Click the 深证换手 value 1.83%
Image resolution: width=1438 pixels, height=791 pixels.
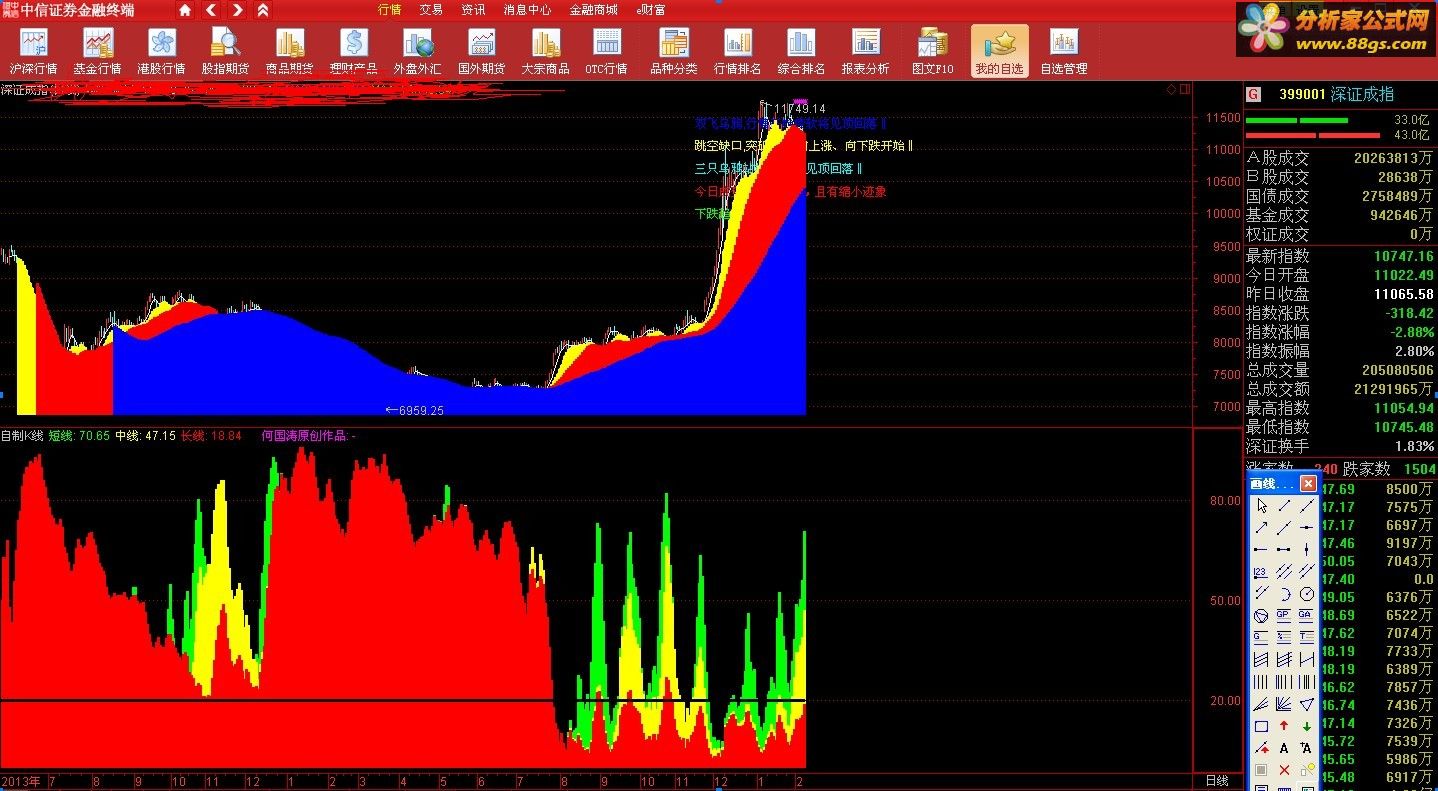click(x=1414, y=446)
